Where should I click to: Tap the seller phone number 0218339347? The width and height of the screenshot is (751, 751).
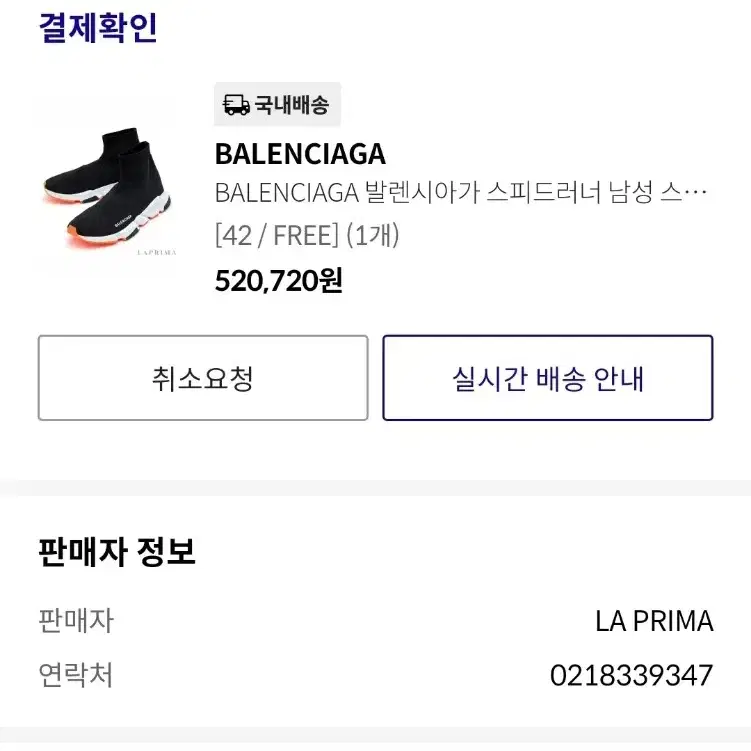click(631, 675)
